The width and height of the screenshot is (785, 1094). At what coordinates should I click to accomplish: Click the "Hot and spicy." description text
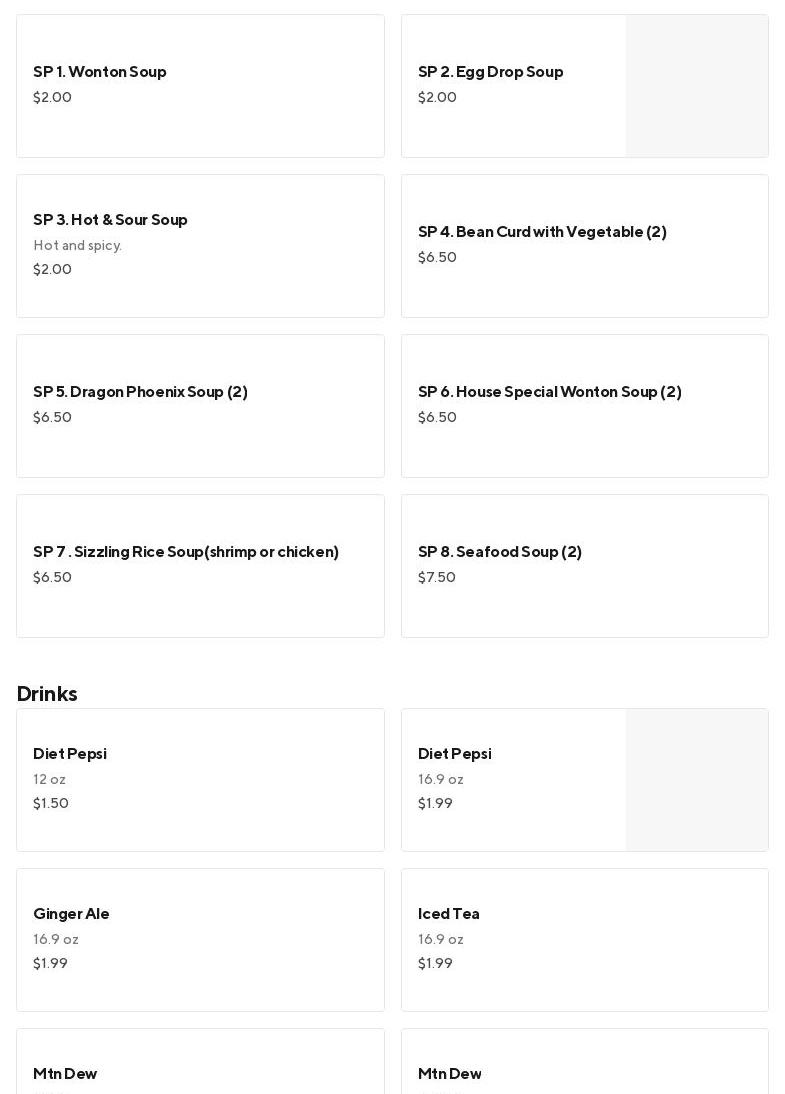point(78,246)
